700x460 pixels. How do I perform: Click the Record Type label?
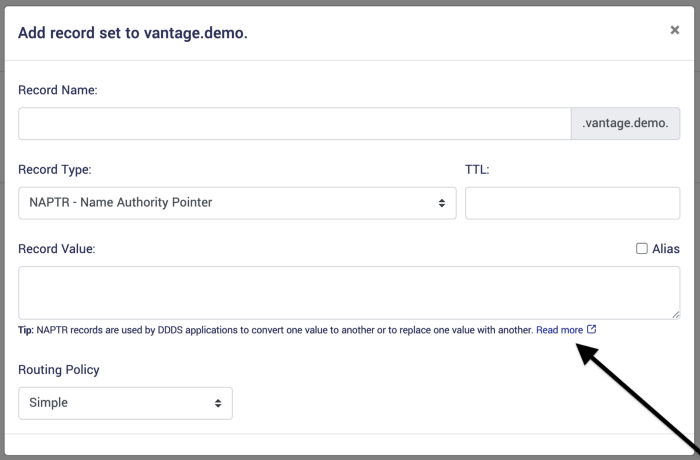coord(55,170)
